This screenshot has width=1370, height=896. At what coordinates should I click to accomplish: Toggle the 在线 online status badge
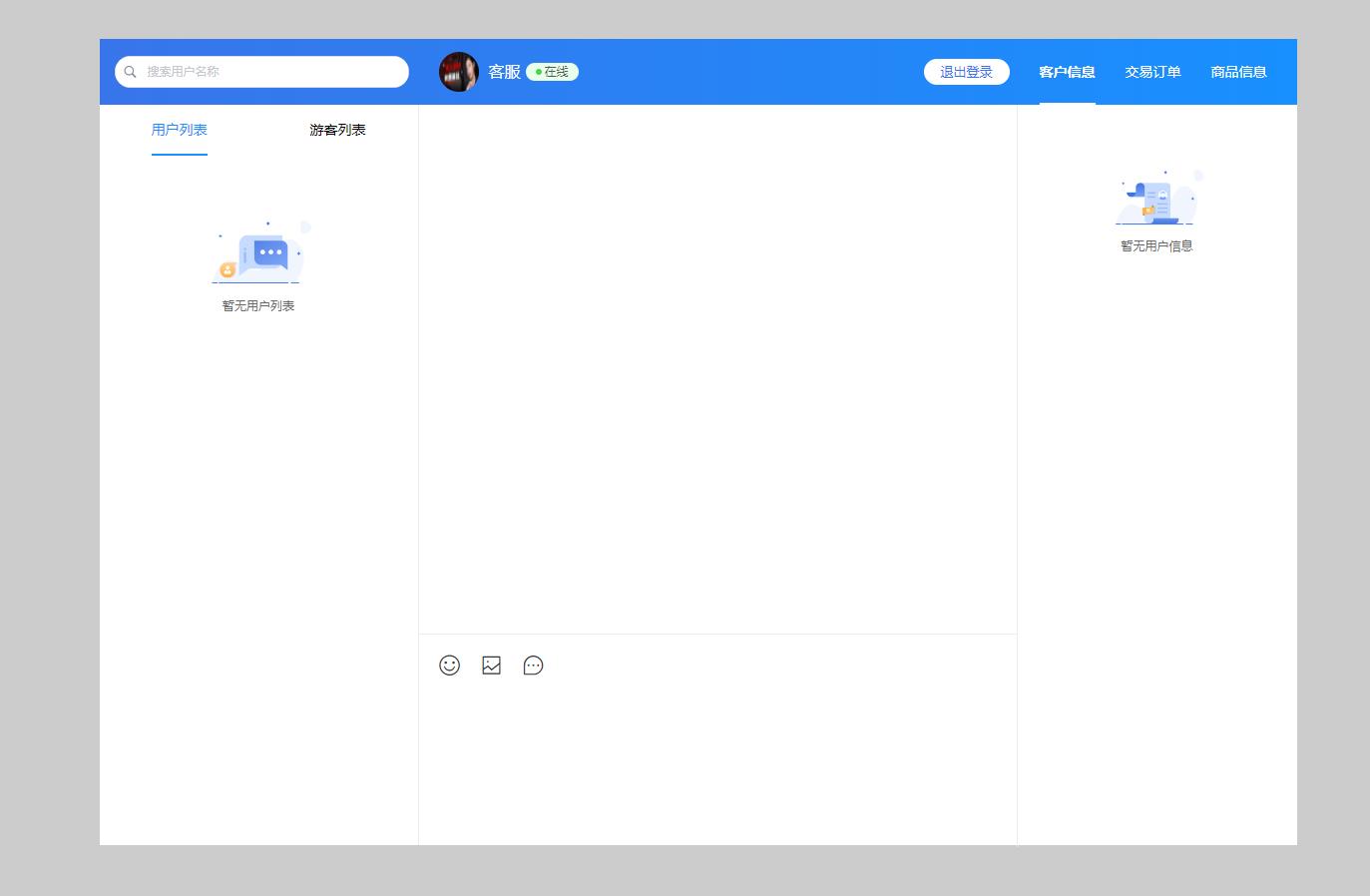click(x=552, y=72)
